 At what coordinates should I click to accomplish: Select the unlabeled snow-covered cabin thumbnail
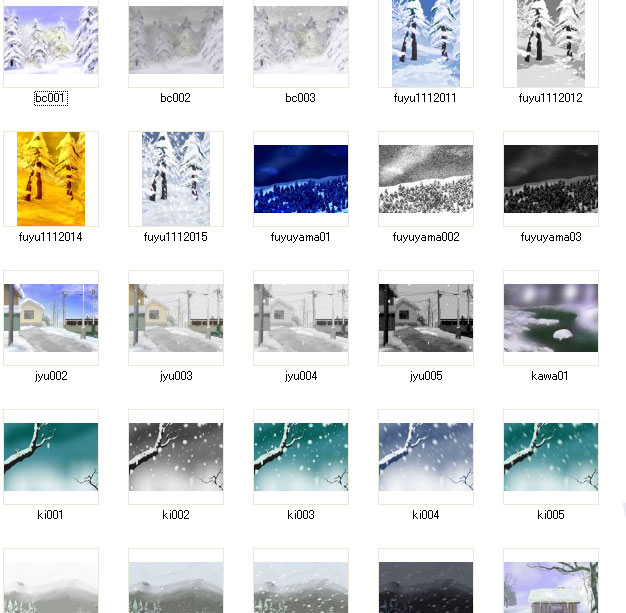(551, 587)
